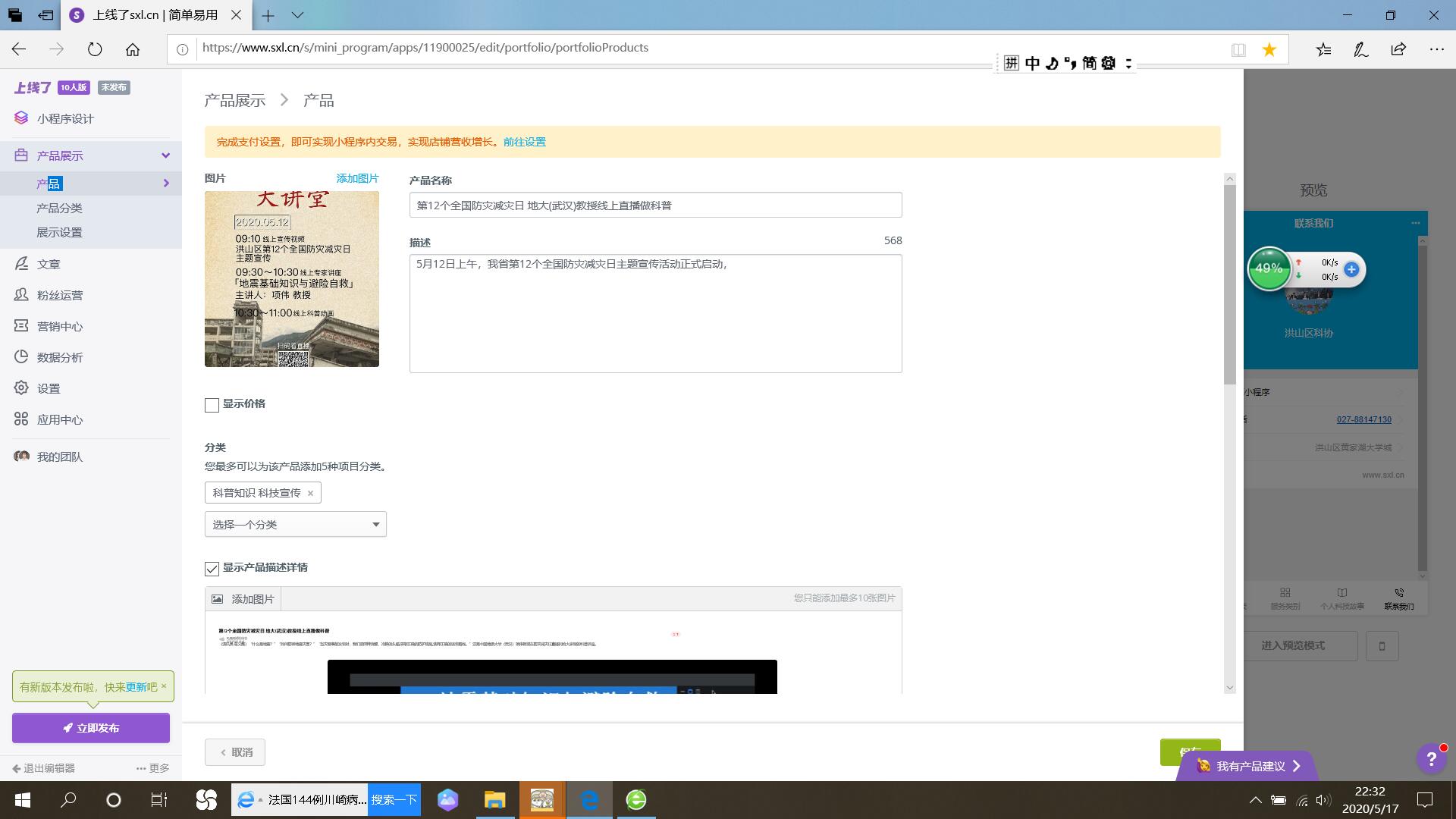
Task: Click the phone device icon beside preview mode
Action: [1382, 646]
